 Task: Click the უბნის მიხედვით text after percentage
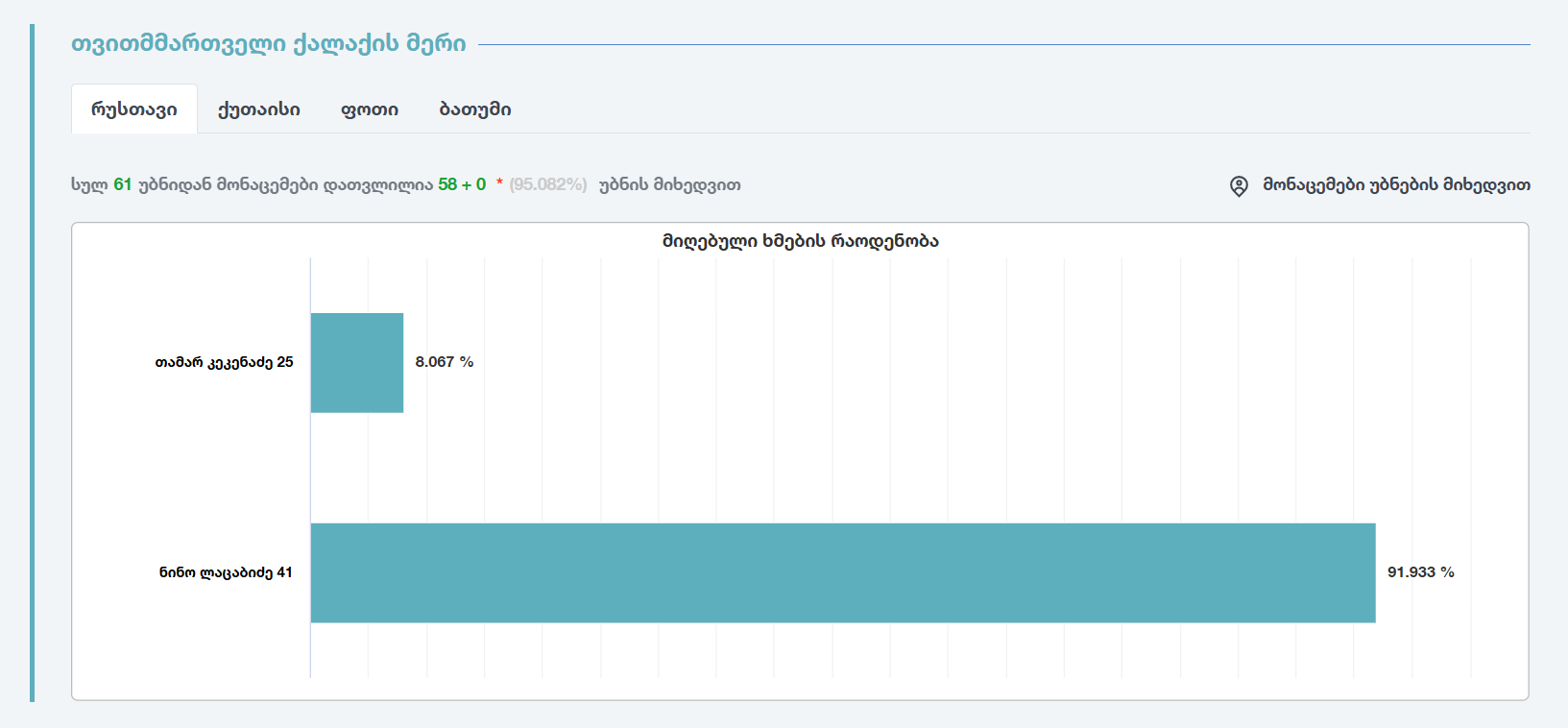click(669, 184)
